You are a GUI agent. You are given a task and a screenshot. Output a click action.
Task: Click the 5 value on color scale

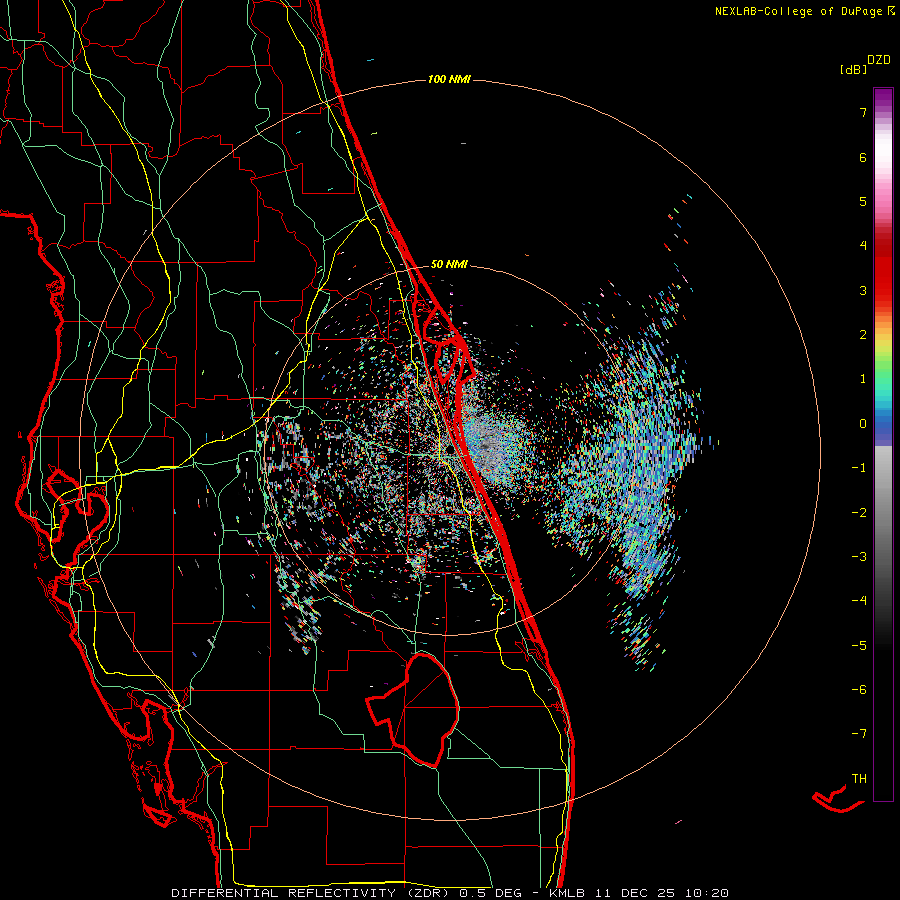point(863,201)
